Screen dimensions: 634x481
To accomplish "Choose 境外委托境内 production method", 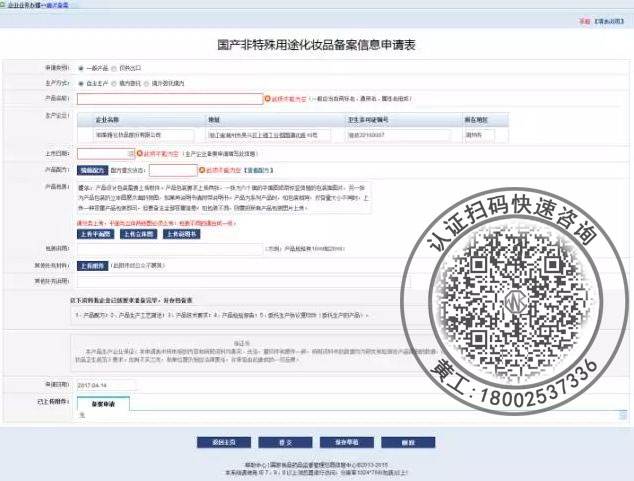I will point(146,83).
